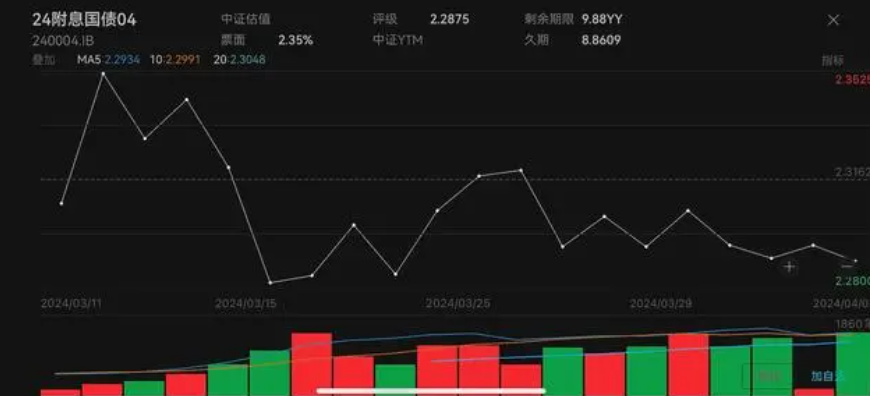Tap the white home indicator bar at bottom
870x396 pixels.
pos(431,390)
